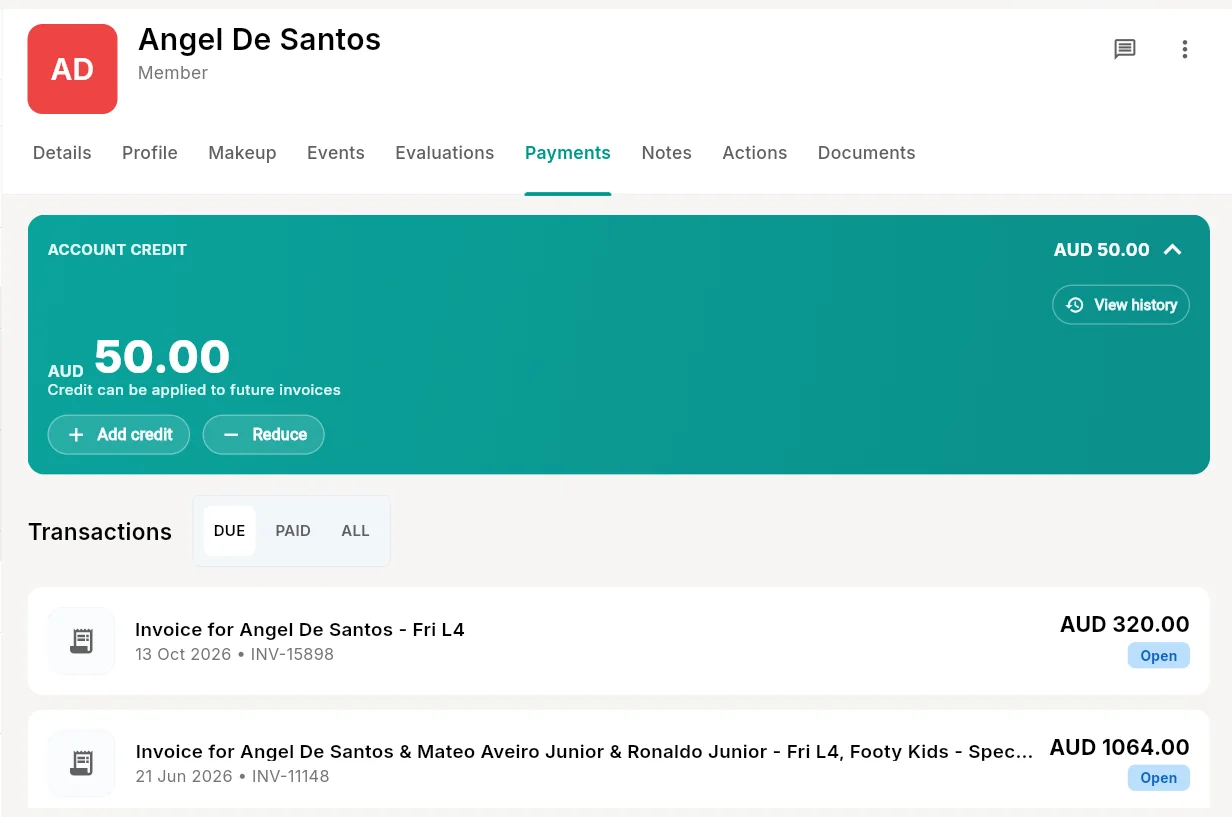Switch to the Details tab
Image resolution: width=1232 pixels, height=817 pixels.
pos(62,153)
